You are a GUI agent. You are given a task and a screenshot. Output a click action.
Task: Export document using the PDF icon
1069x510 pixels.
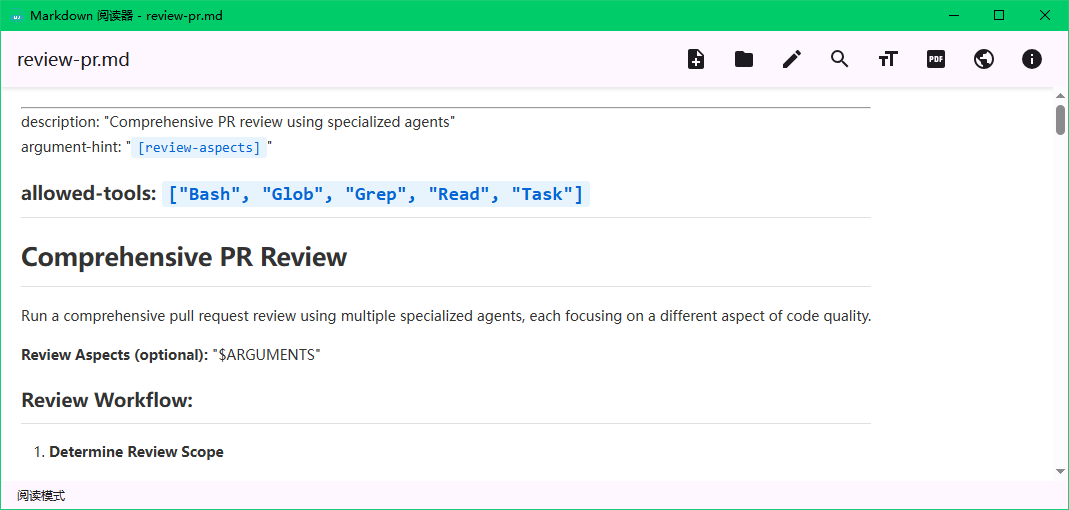(x=936, y=59)
